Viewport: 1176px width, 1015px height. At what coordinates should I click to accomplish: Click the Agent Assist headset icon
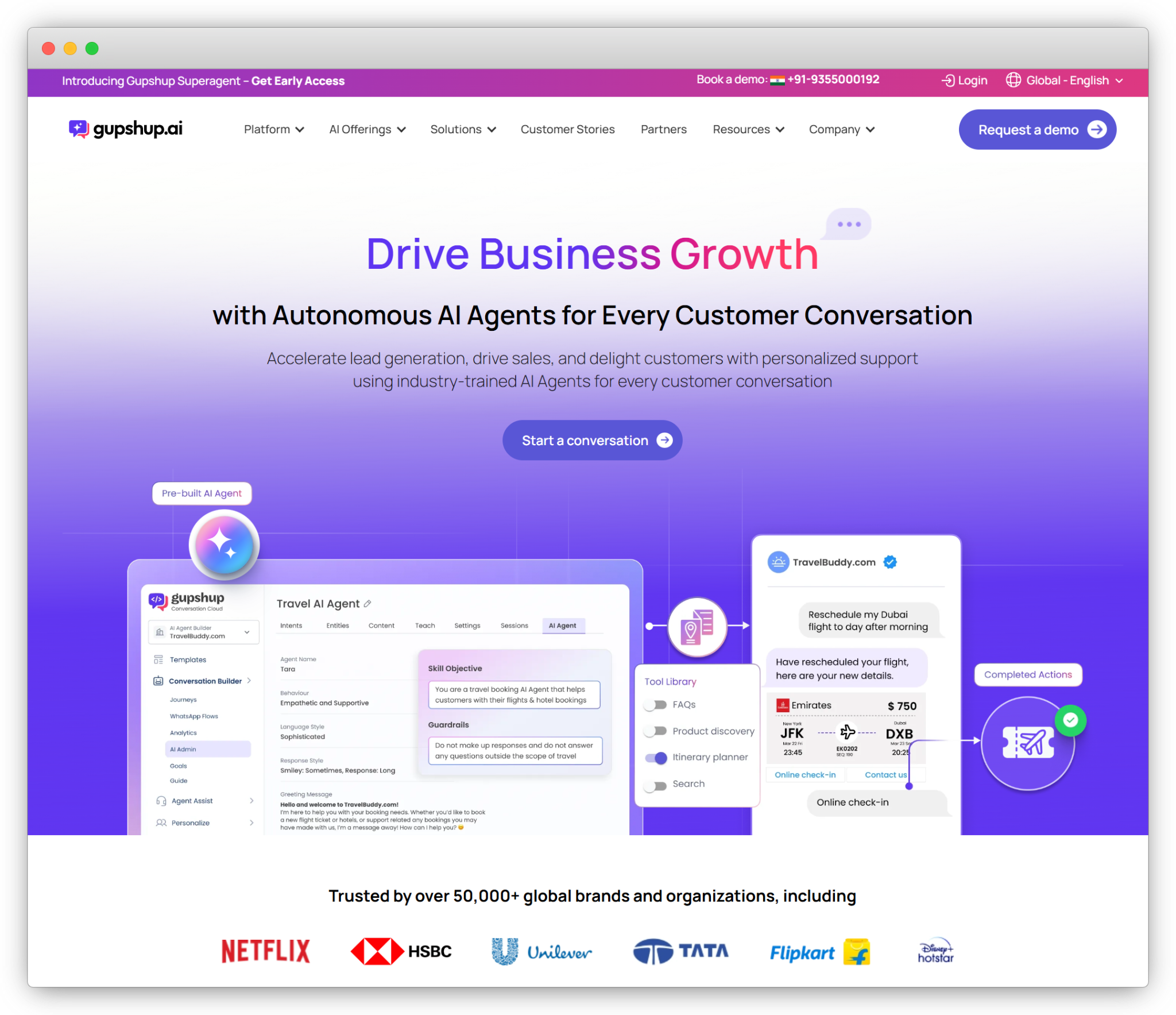[x=161, y=801]
